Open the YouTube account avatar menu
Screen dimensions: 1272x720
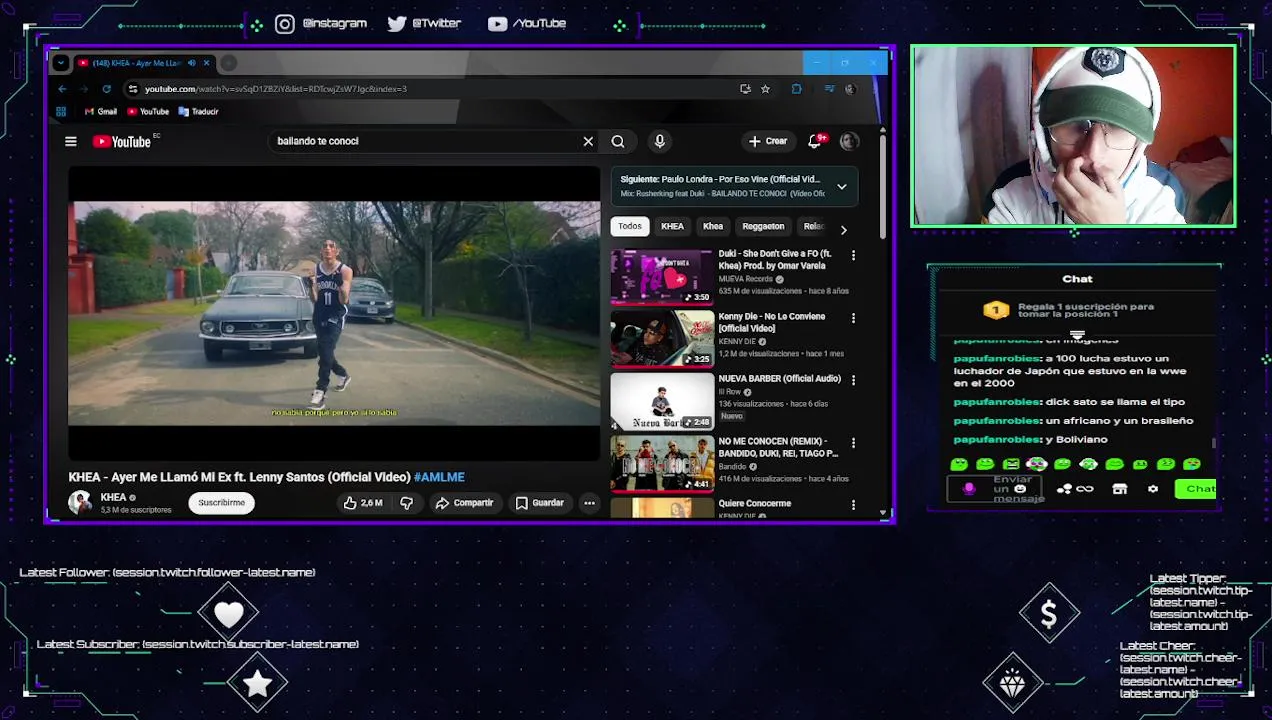[849, 141]
